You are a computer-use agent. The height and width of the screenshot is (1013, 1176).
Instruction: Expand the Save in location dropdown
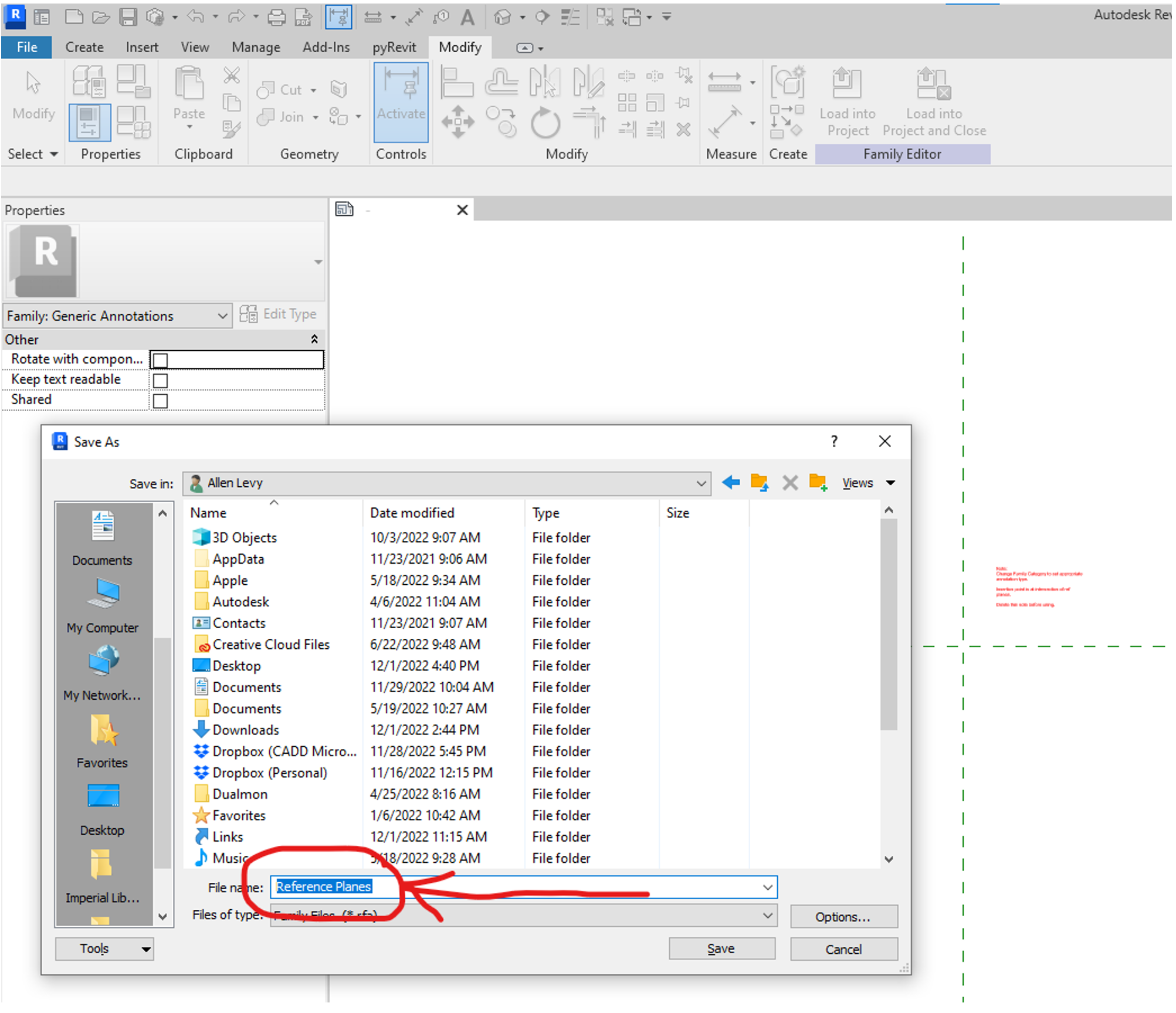pos(701,484)
